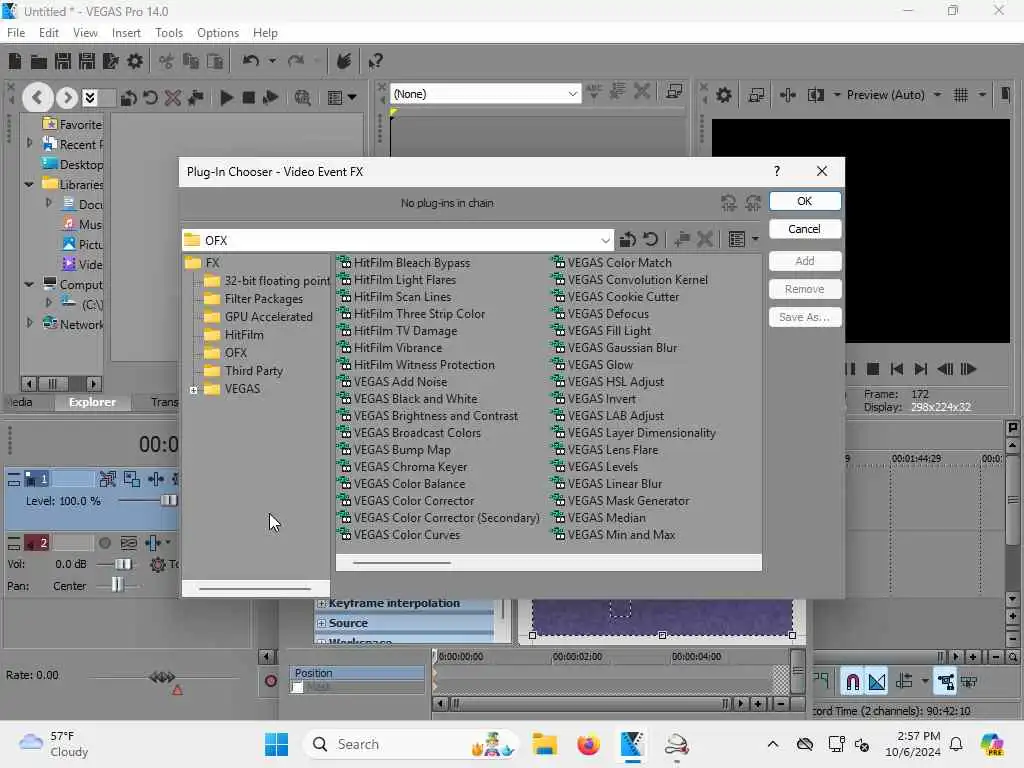Click the Windows Start button
The height and width of the screenshot is (768, 1024).
(276, 744)
